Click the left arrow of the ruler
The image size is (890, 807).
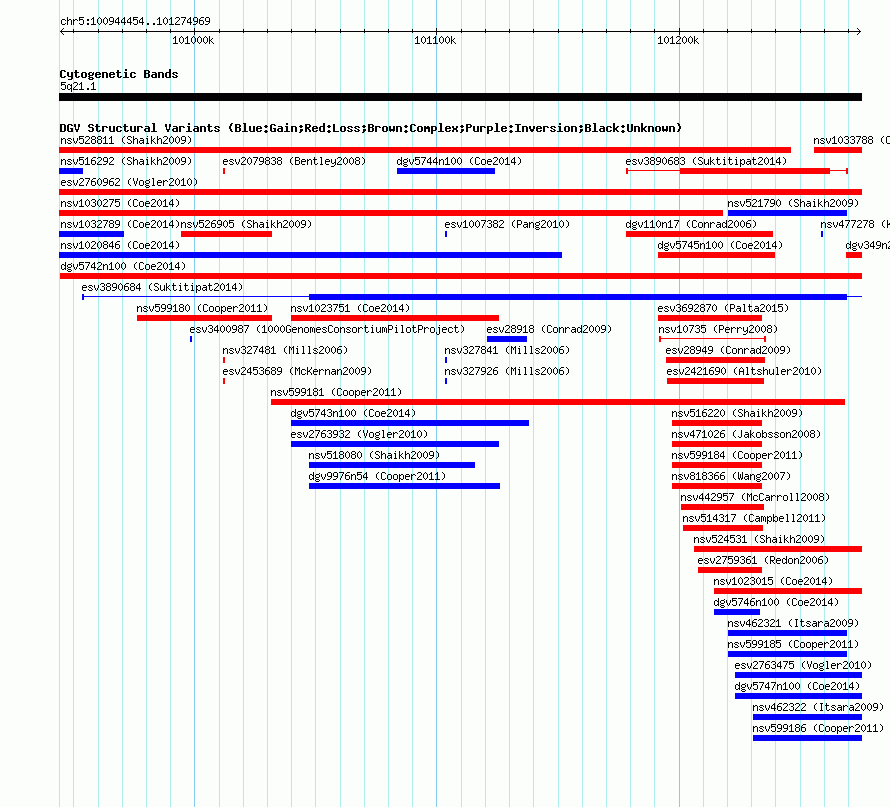pos(62,31)
